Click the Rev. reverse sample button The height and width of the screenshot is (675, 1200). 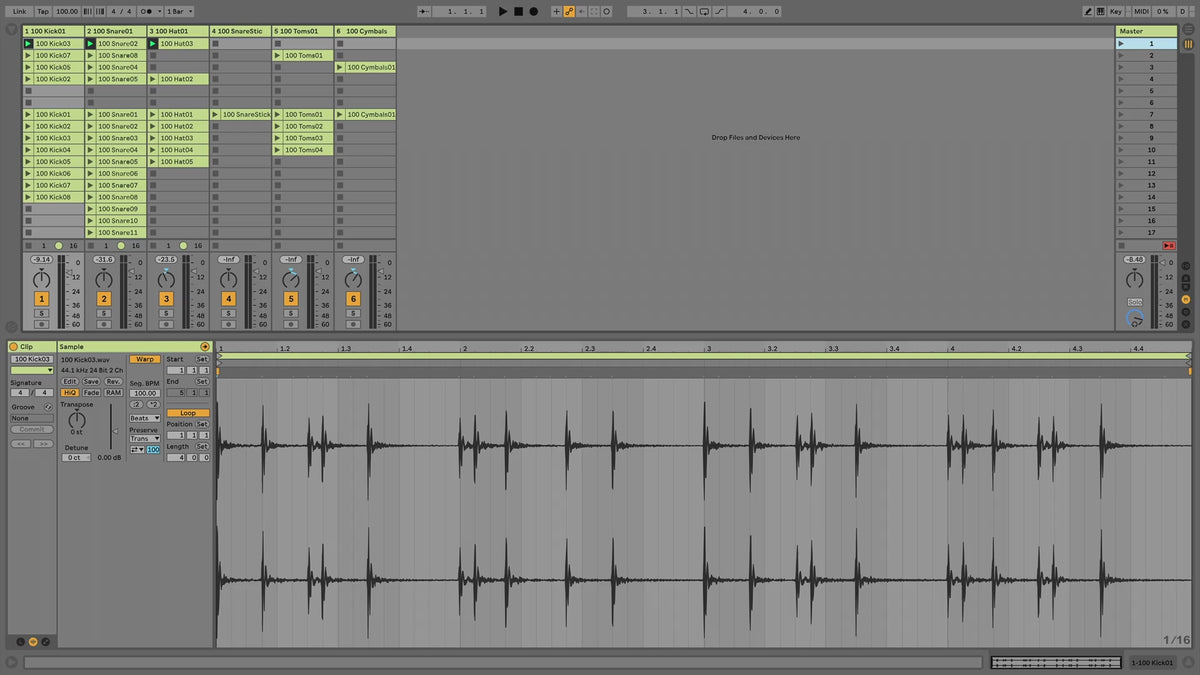(x=113, y=381)
